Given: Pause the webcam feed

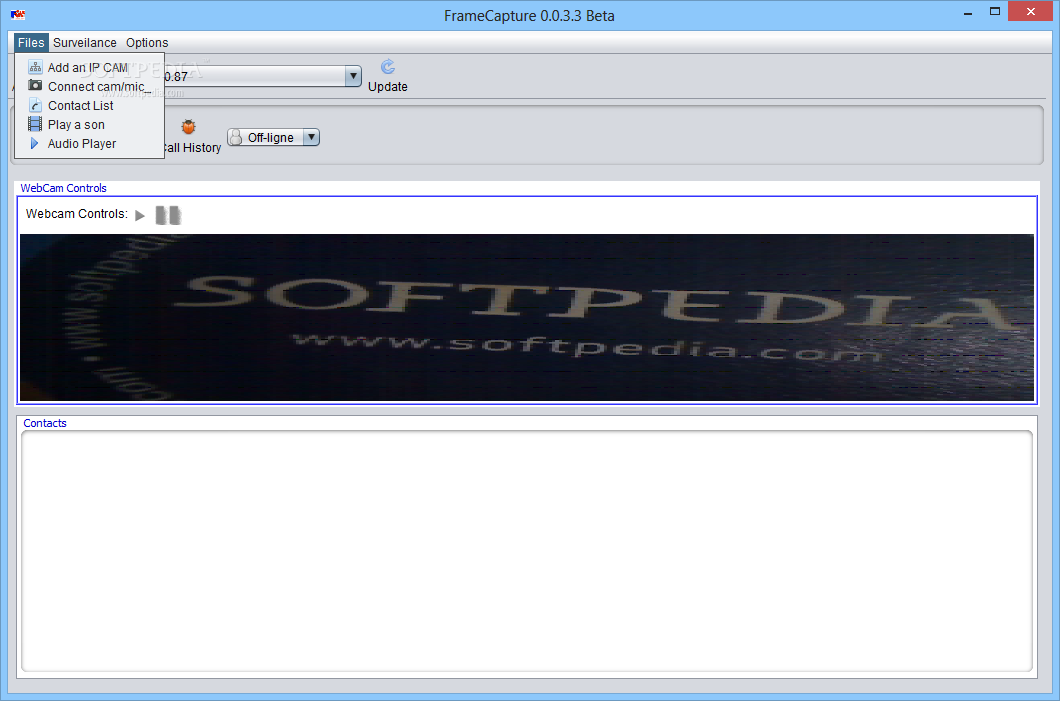Looking at the screenshot, I should pos(168,215).
